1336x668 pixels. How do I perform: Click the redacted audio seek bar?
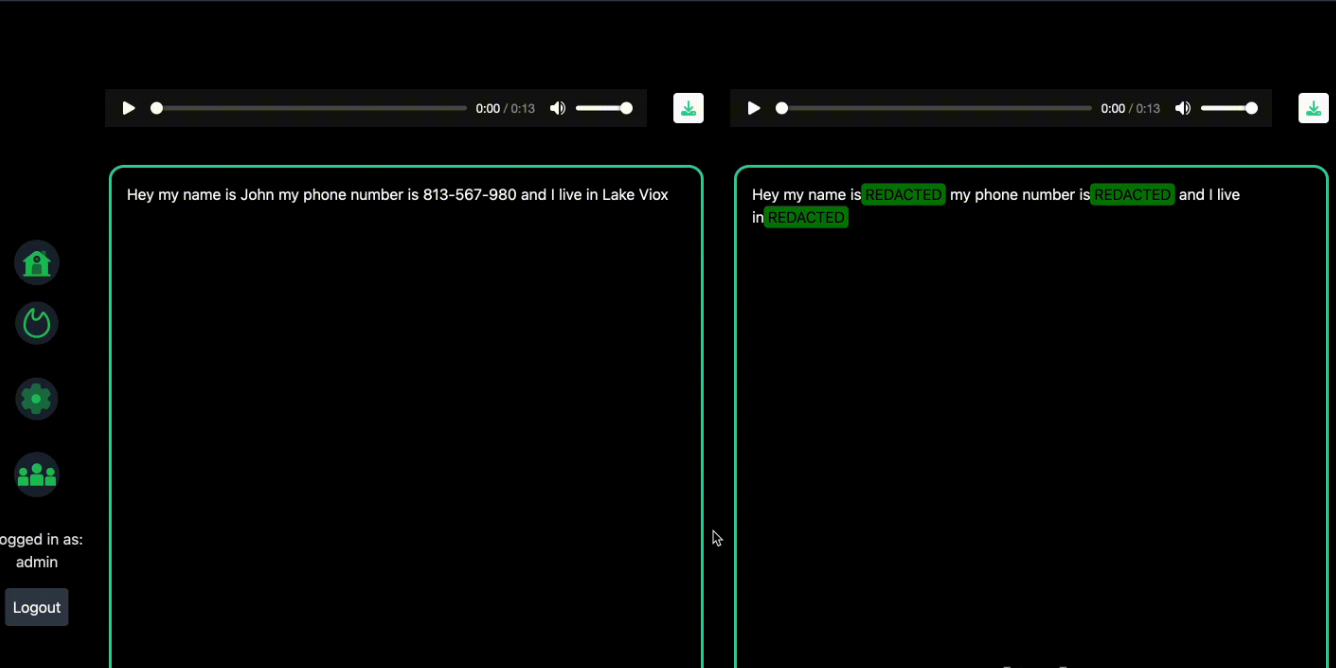click(935, 108)
